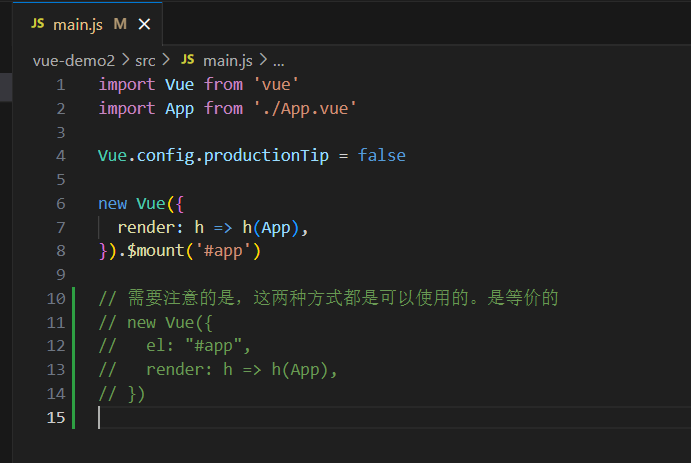The height and width of the screenshot is (463, 691).
Task: Click the './App.vue' import path
Action: click(x=305, y=108)
